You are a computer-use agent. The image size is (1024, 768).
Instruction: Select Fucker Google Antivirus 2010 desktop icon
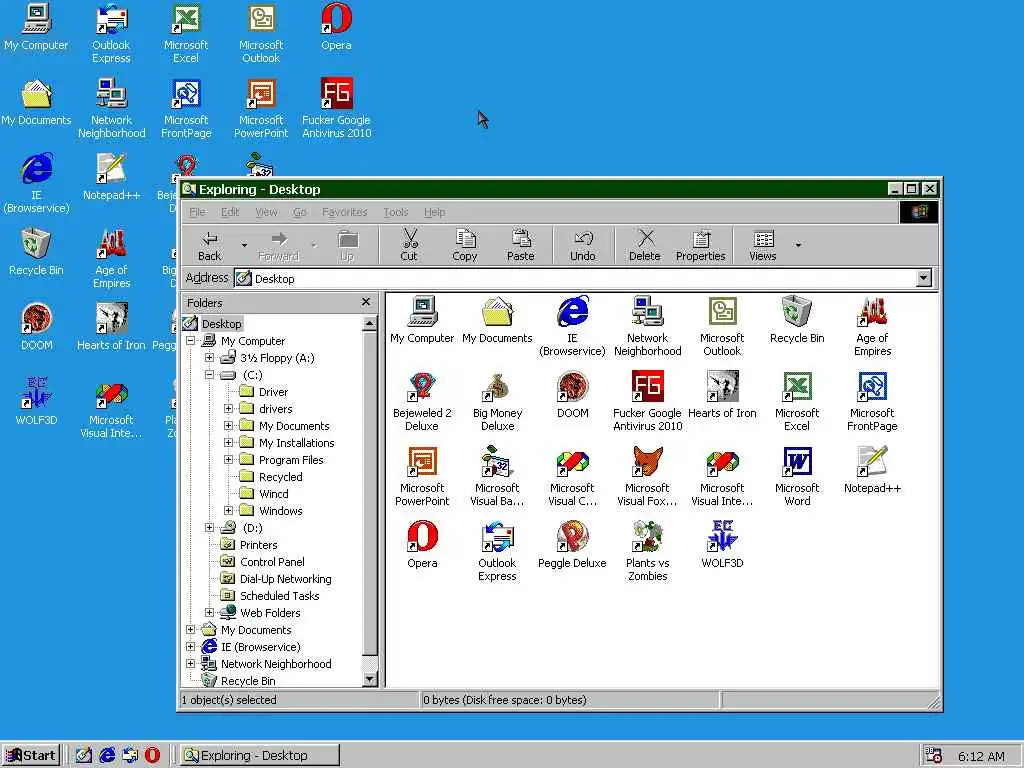pyautogui.click(x=336, y=108)
